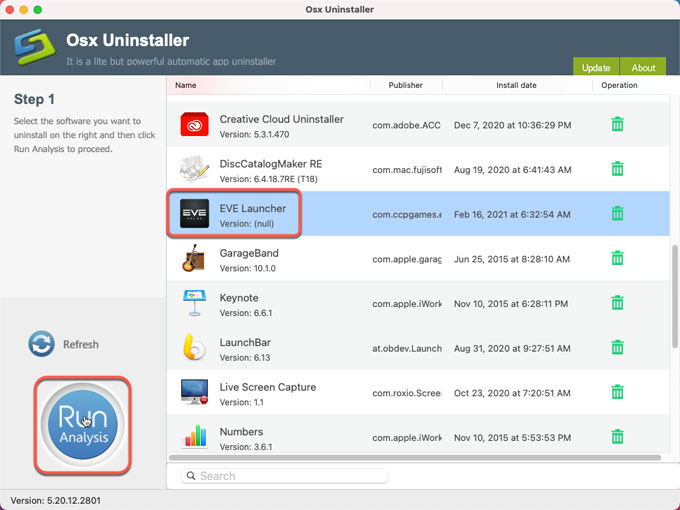Click 'Version: 5.3.1.470' text

click(254, 134)
